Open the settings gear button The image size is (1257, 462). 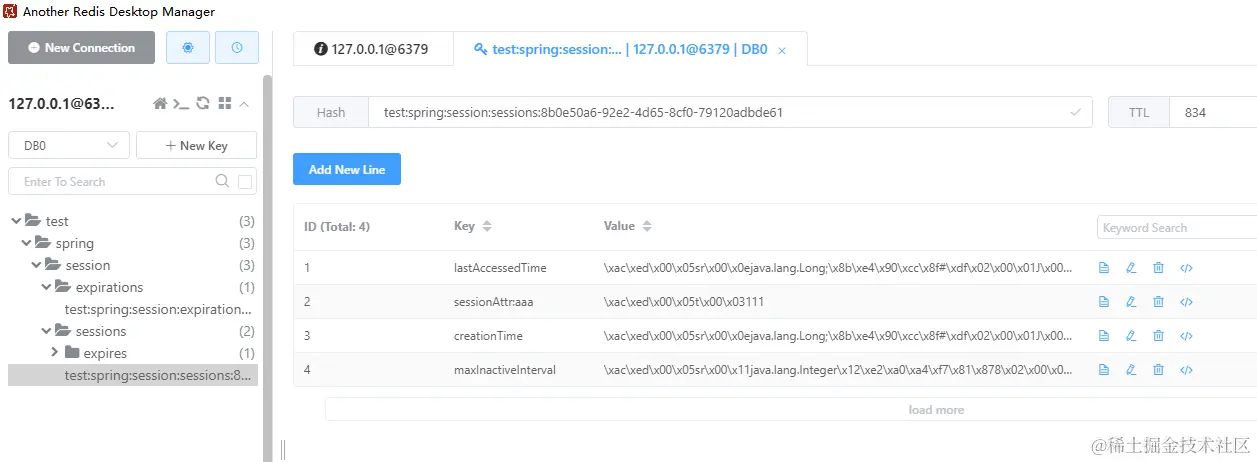tap(188, 47)
